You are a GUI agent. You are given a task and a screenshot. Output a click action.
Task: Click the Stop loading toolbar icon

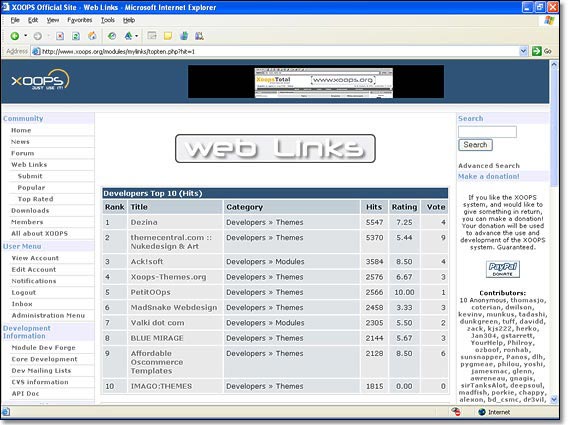click(60, 36)
